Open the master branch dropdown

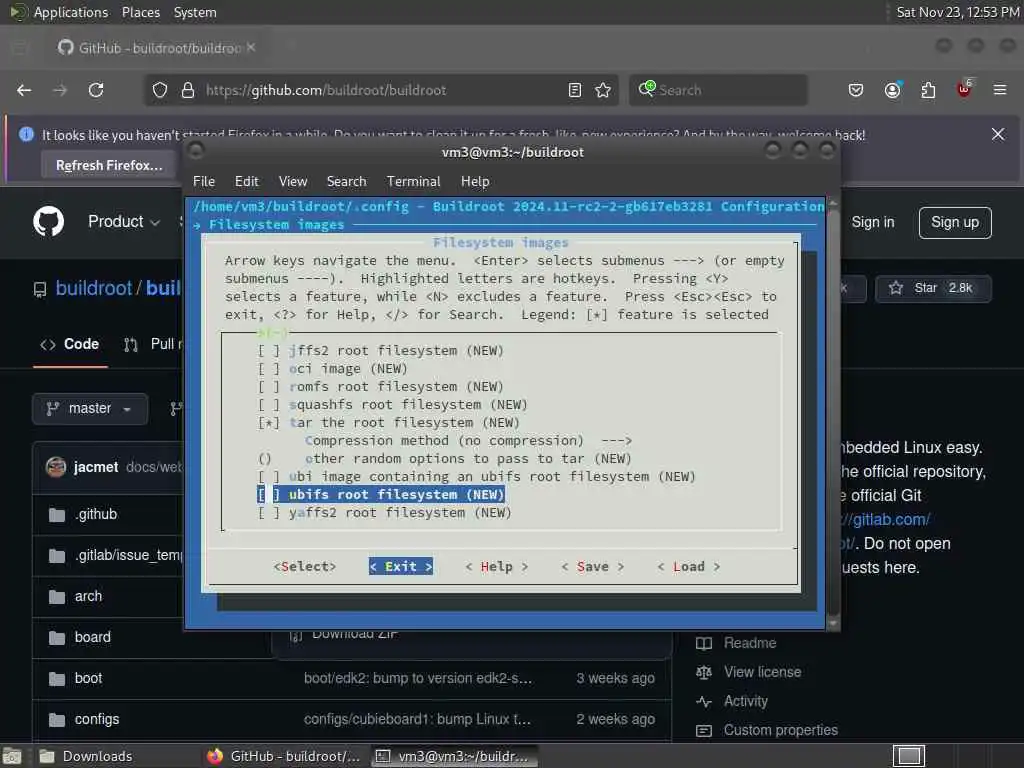[89, 409]
